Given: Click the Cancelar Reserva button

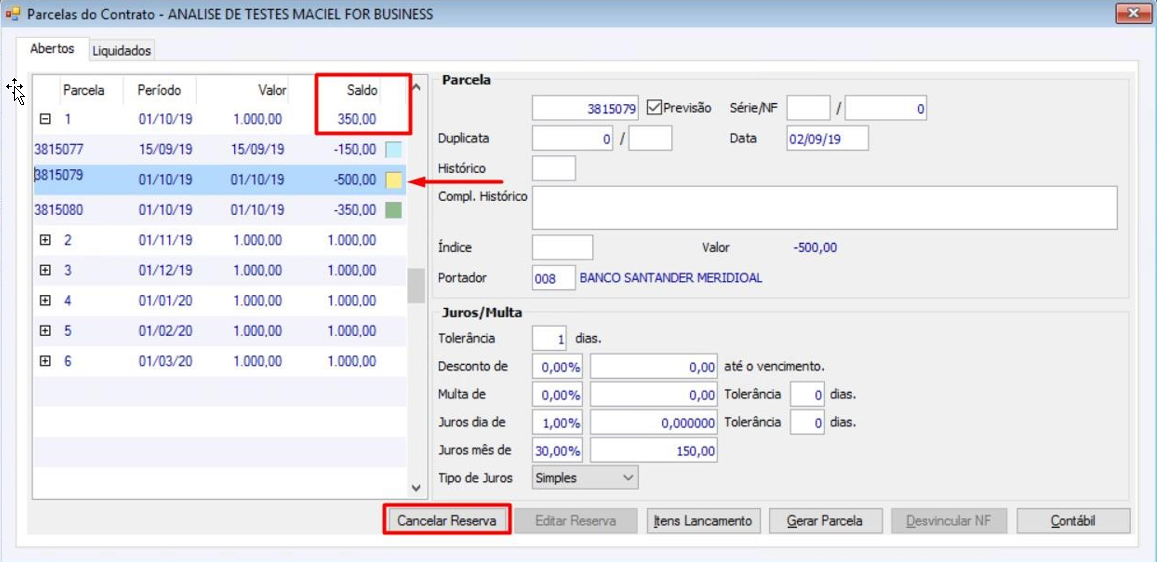Looking at the screenshot, I should pos(447,521).
